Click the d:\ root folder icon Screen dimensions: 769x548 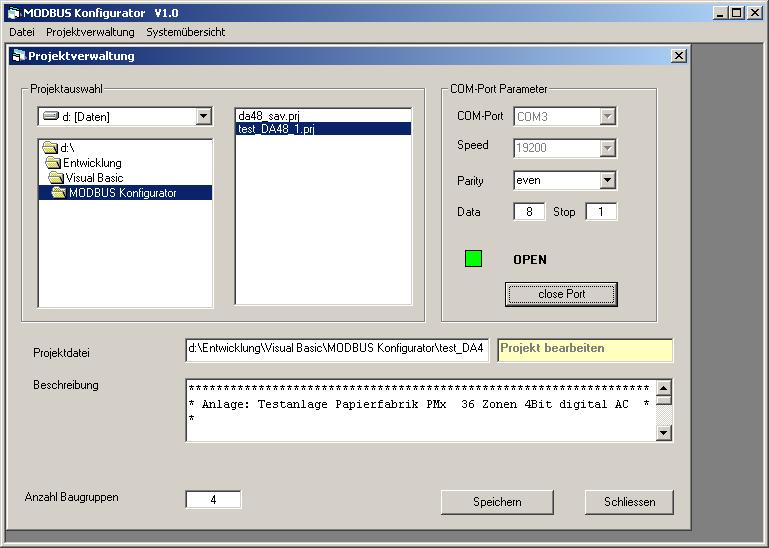(50, 148)
